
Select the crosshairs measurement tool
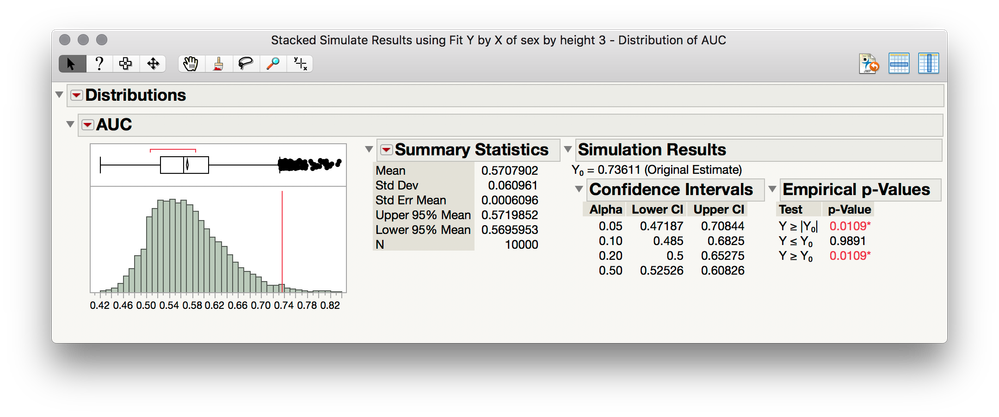pos(300,64)
